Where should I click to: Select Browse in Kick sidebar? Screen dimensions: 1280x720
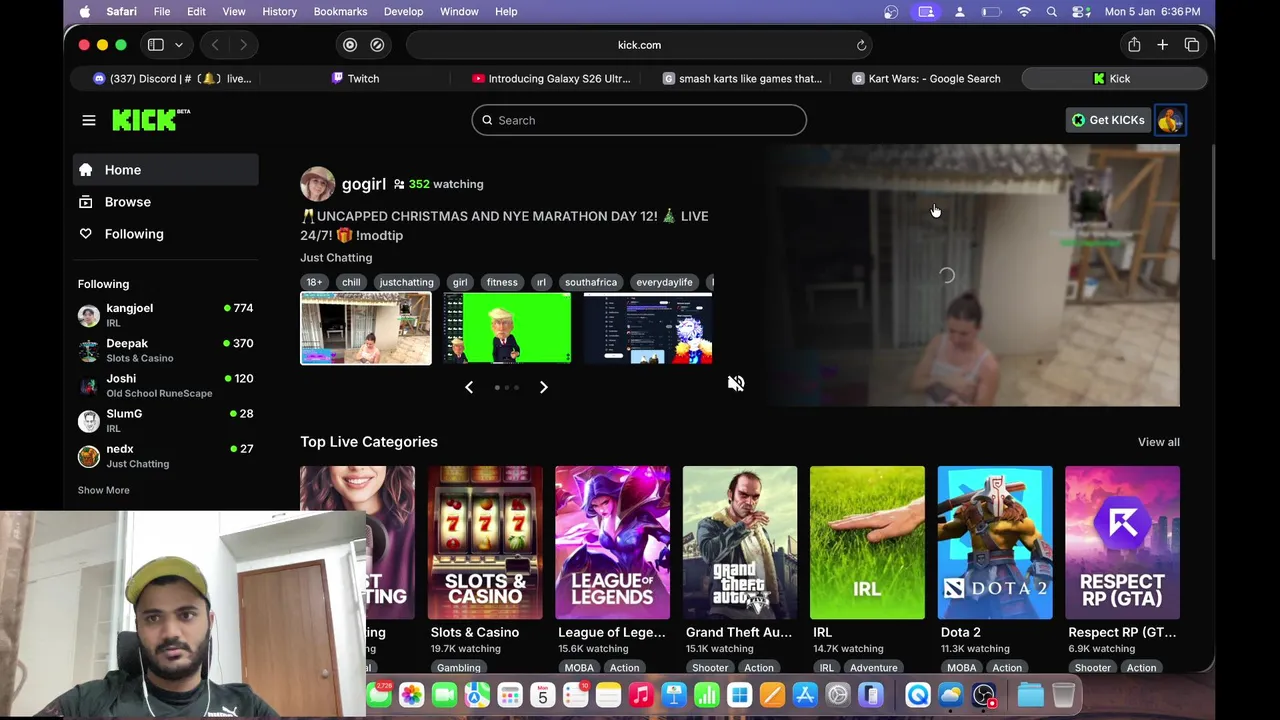click(166, 202)
